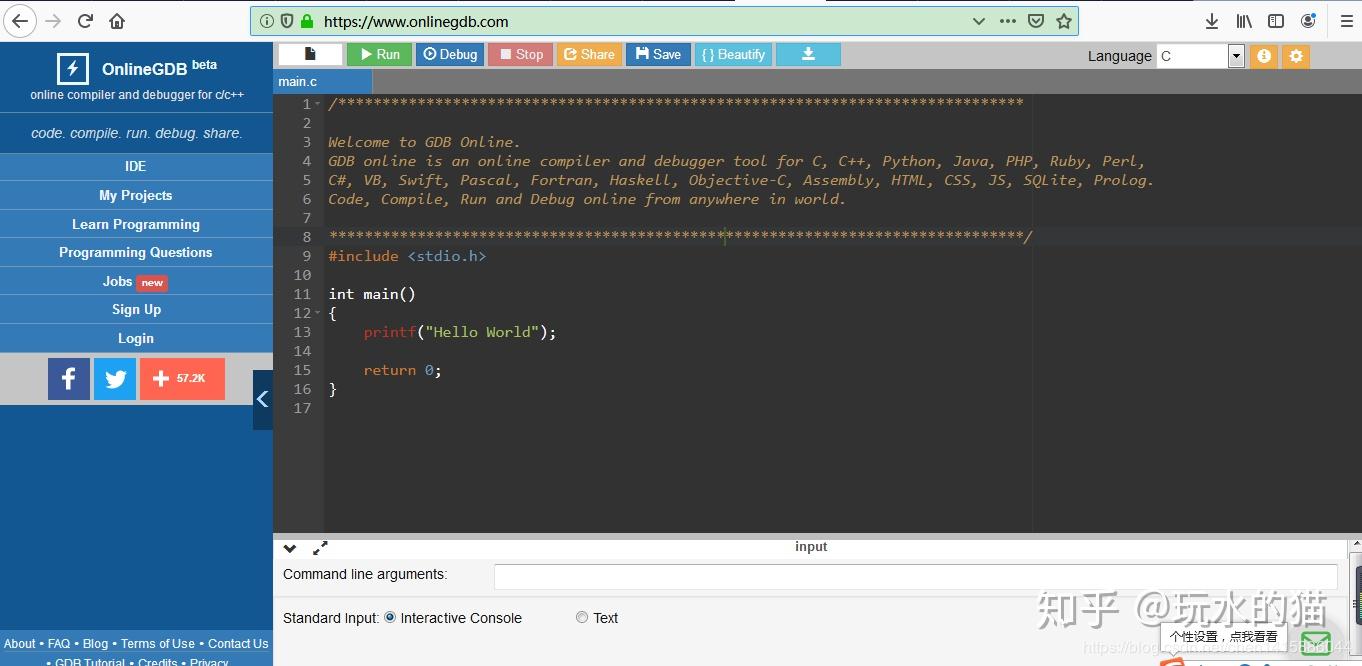
Task: Open the Firefox account icon
Action: tap(1308, 21)
